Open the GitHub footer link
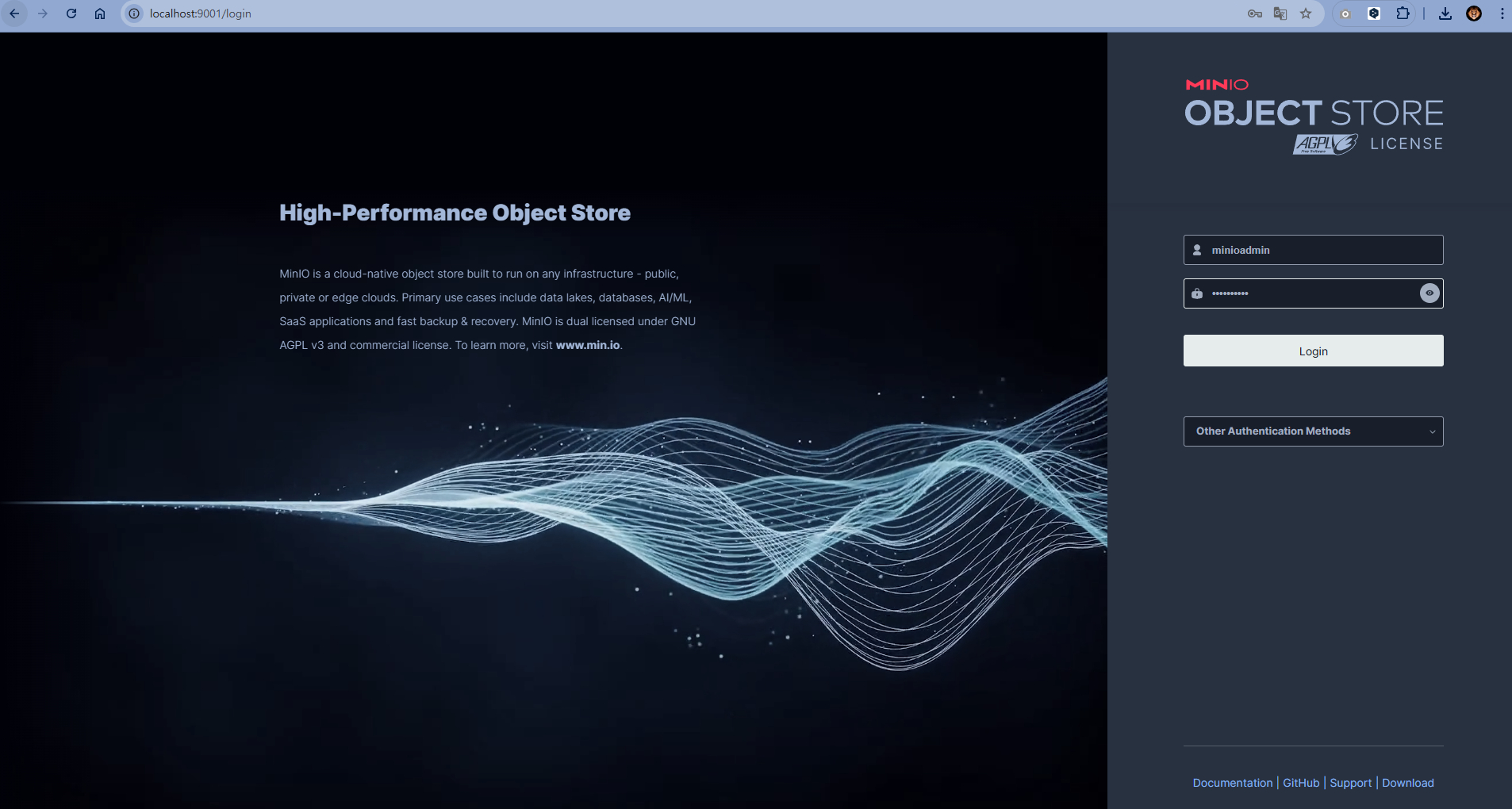1512x809 pixels. 1301,783
